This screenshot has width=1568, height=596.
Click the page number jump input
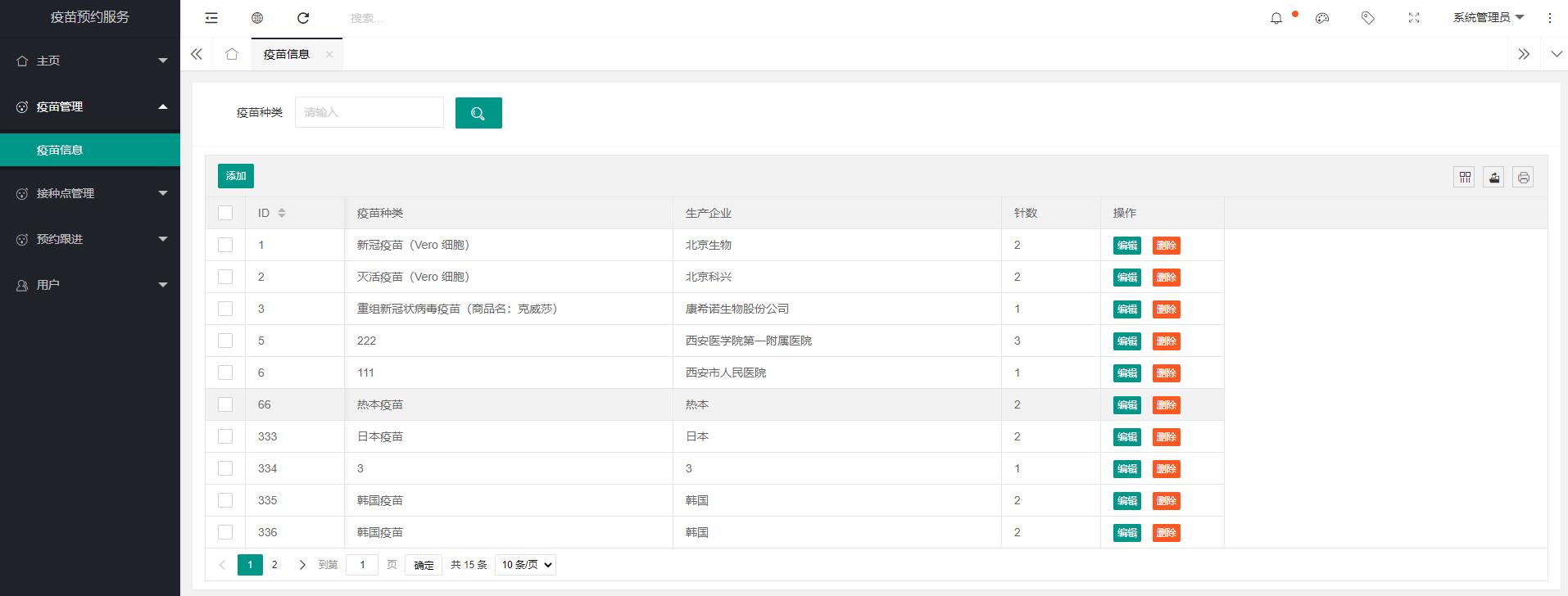(x=362, y=565)
